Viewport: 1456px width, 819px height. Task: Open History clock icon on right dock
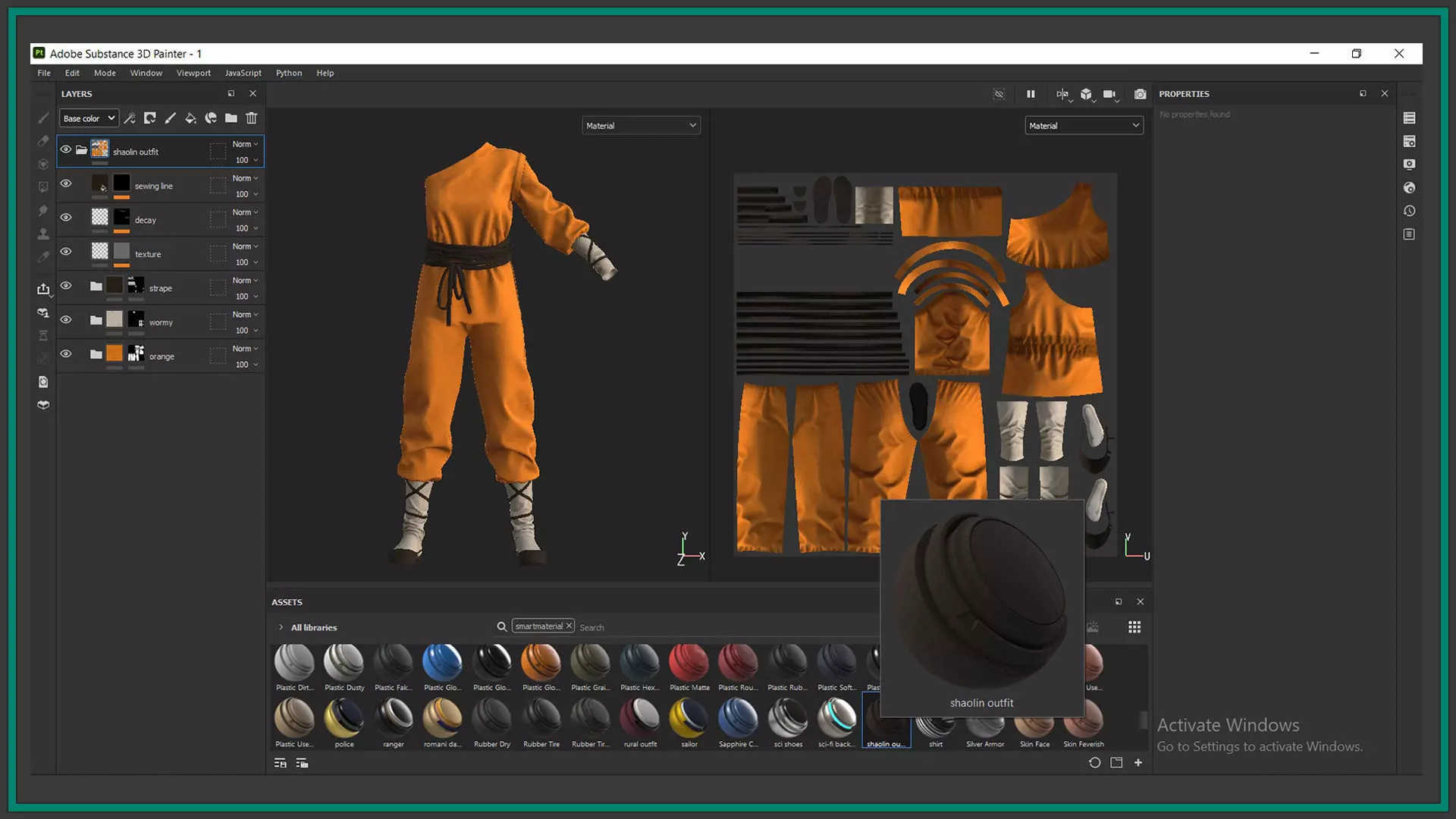point(1410,212)
